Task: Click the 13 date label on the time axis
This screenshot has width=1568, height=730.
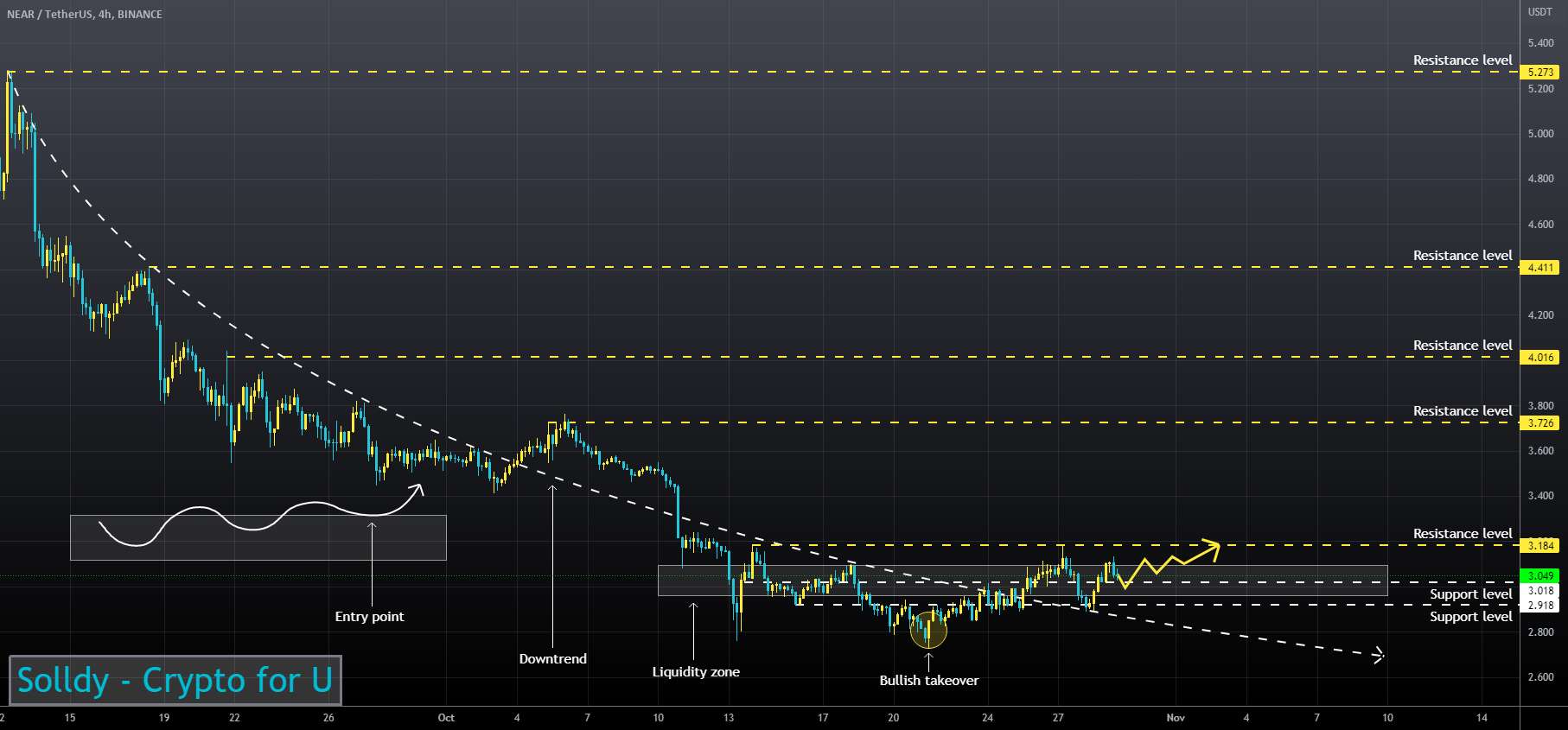Action: point(729,718)
